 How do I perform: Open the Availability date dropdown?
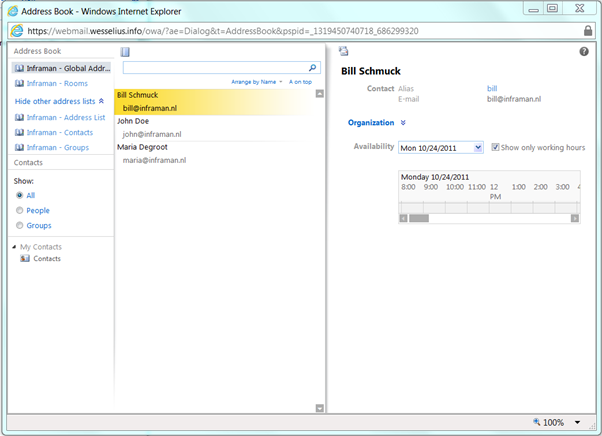click(477, 148)
